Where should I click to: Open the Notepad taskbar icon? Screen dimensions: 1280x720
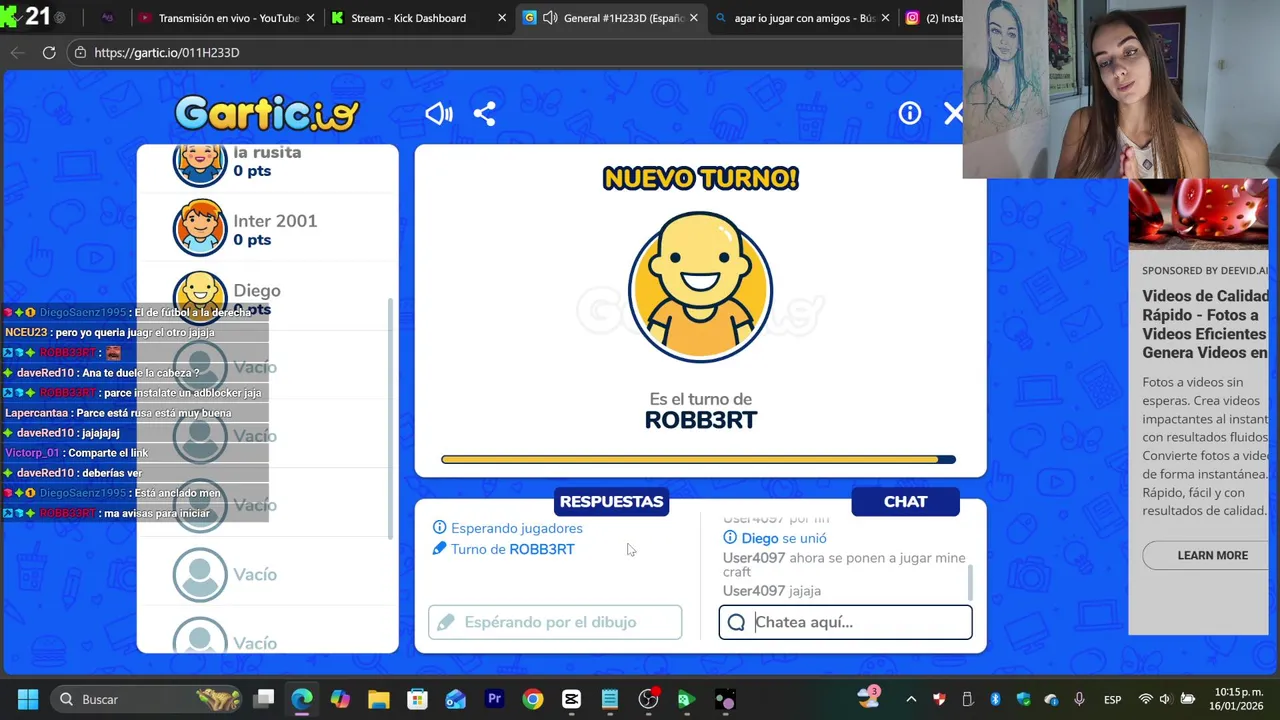(610, 699)
